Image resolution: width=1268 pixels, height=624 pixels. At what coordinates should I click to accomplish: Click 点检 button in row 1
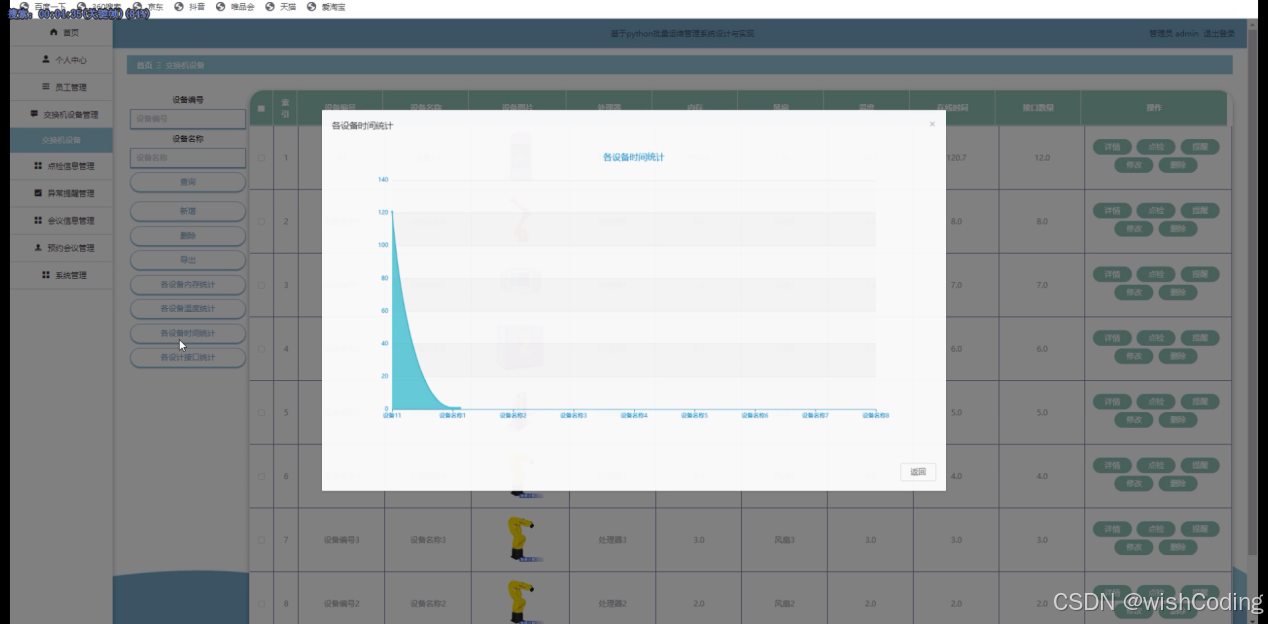pyautogui.click(x=1156, y=147)
